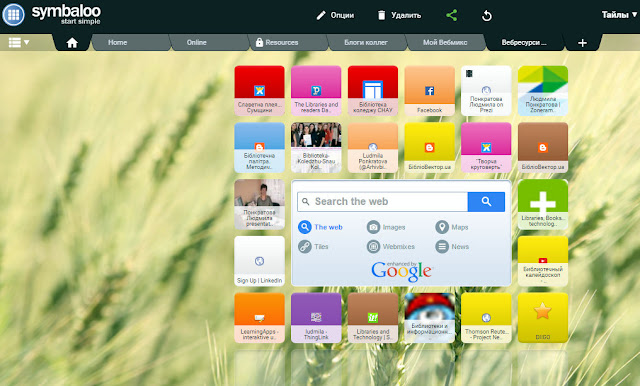Open Libraries and Technology Scoop.it tile
Screen dimensions: 640x386
373,317
